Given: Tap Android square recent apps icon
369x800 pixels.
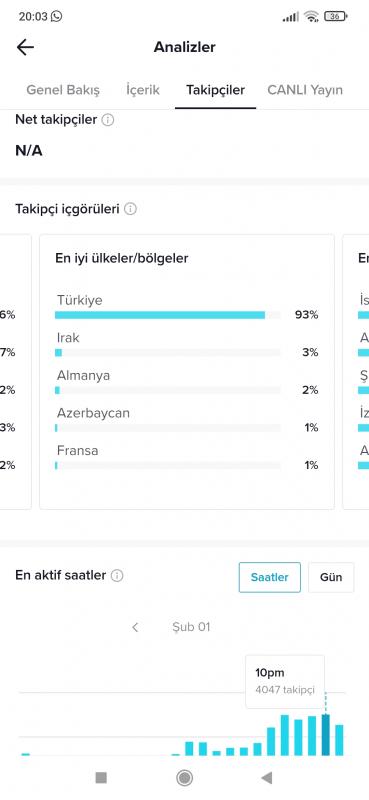Looking at the screenshot, I should (x=101, y=778).
